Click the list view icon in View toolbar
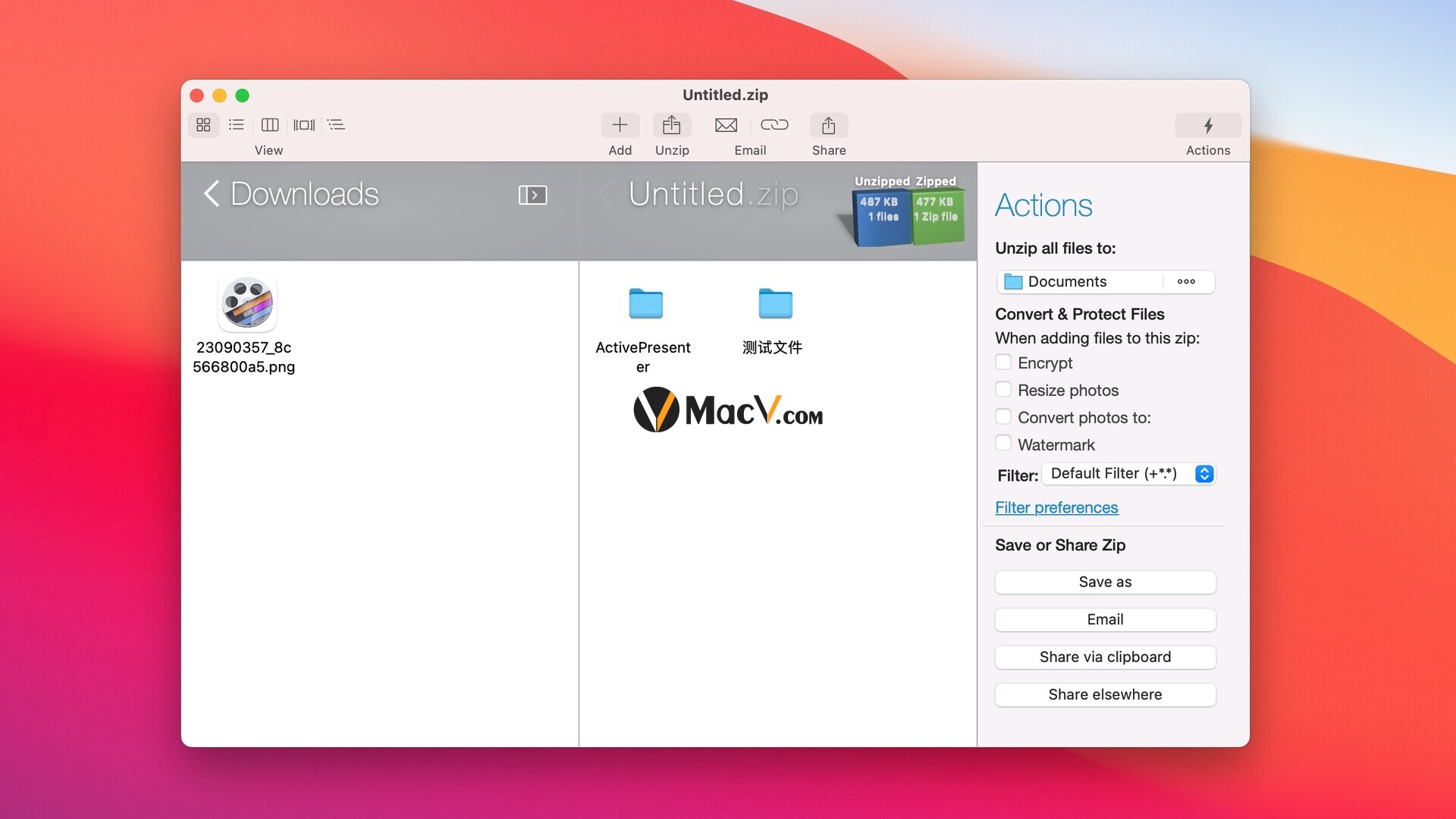 pos(237,123)
